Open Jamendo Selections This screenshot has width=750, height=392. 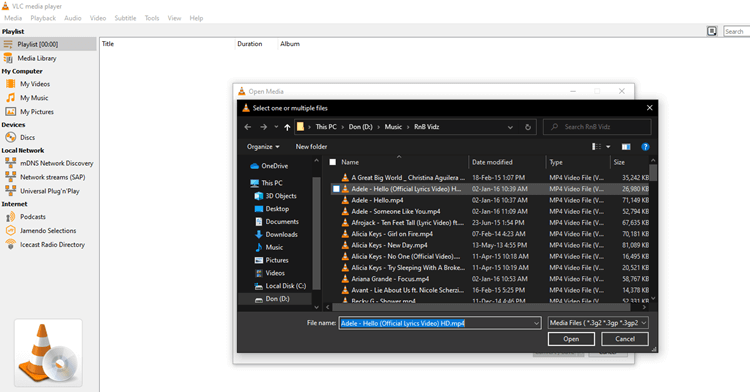(x=48, y=230)
